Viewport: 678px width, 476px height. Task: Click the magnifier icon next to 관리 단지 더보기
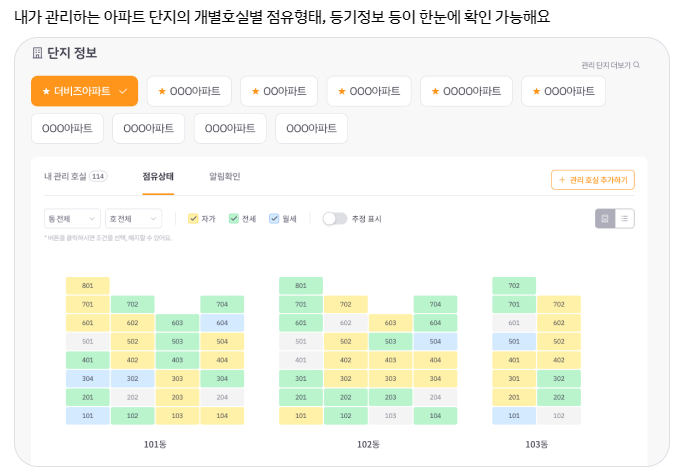[x=636, y=65]
